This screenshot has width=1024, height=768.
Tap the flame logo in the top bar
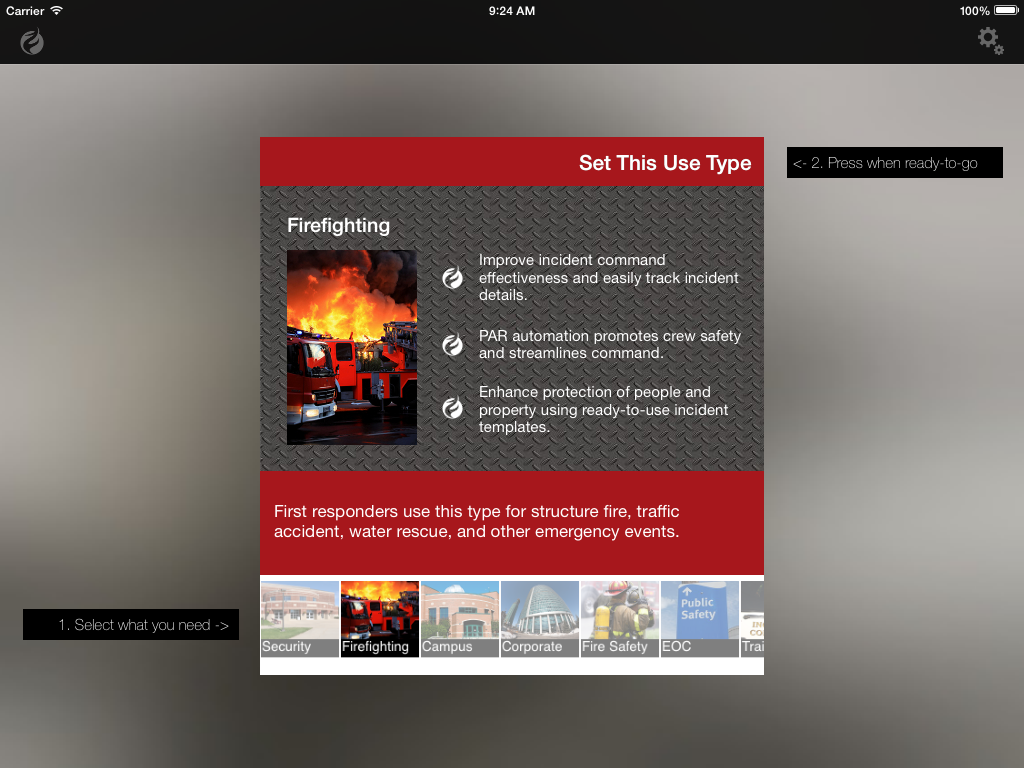(x=32, y=42)
